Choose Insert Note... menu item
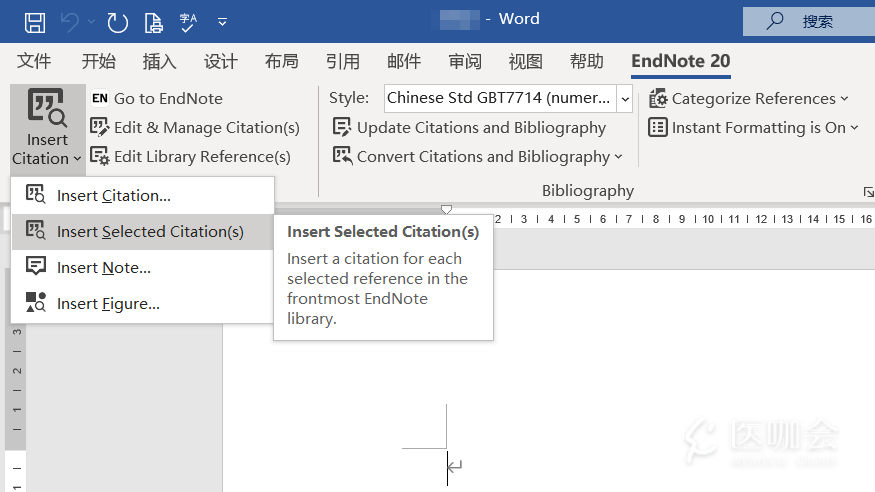 pyautogui.click(x=143, y=268)
